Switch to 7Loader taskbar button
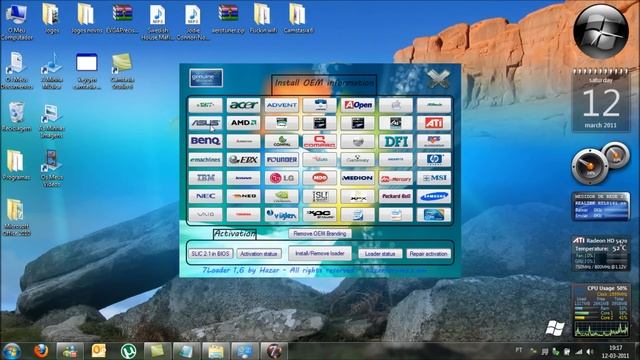Viewport: 640px width, 360px height. coord(274,351)
